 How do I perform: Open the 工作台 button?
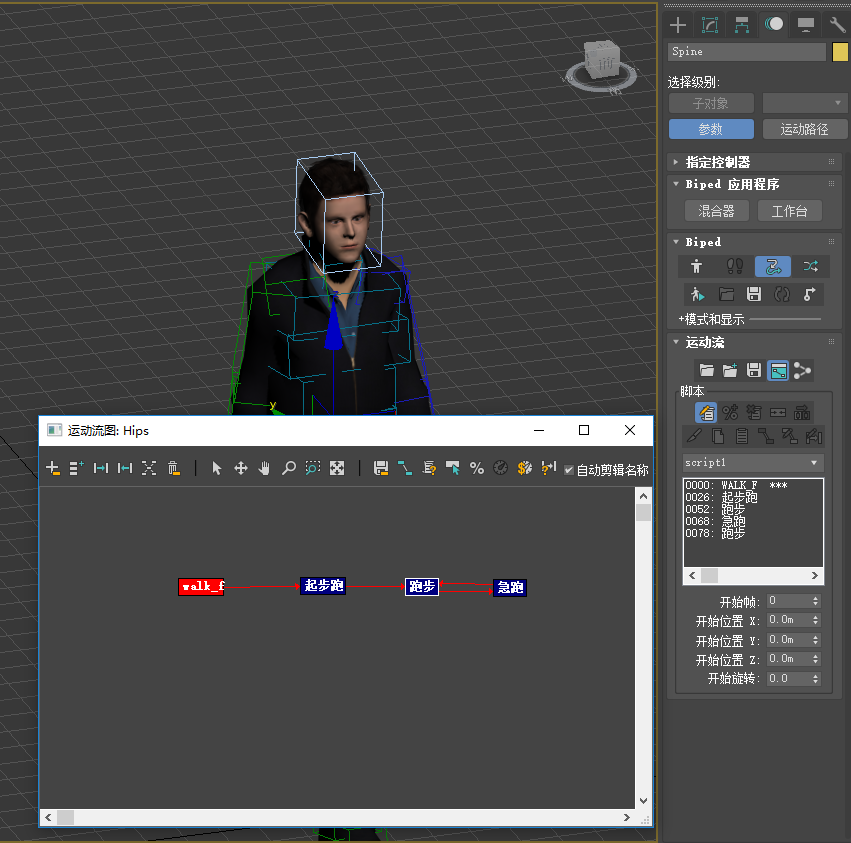tap(790, 211)
